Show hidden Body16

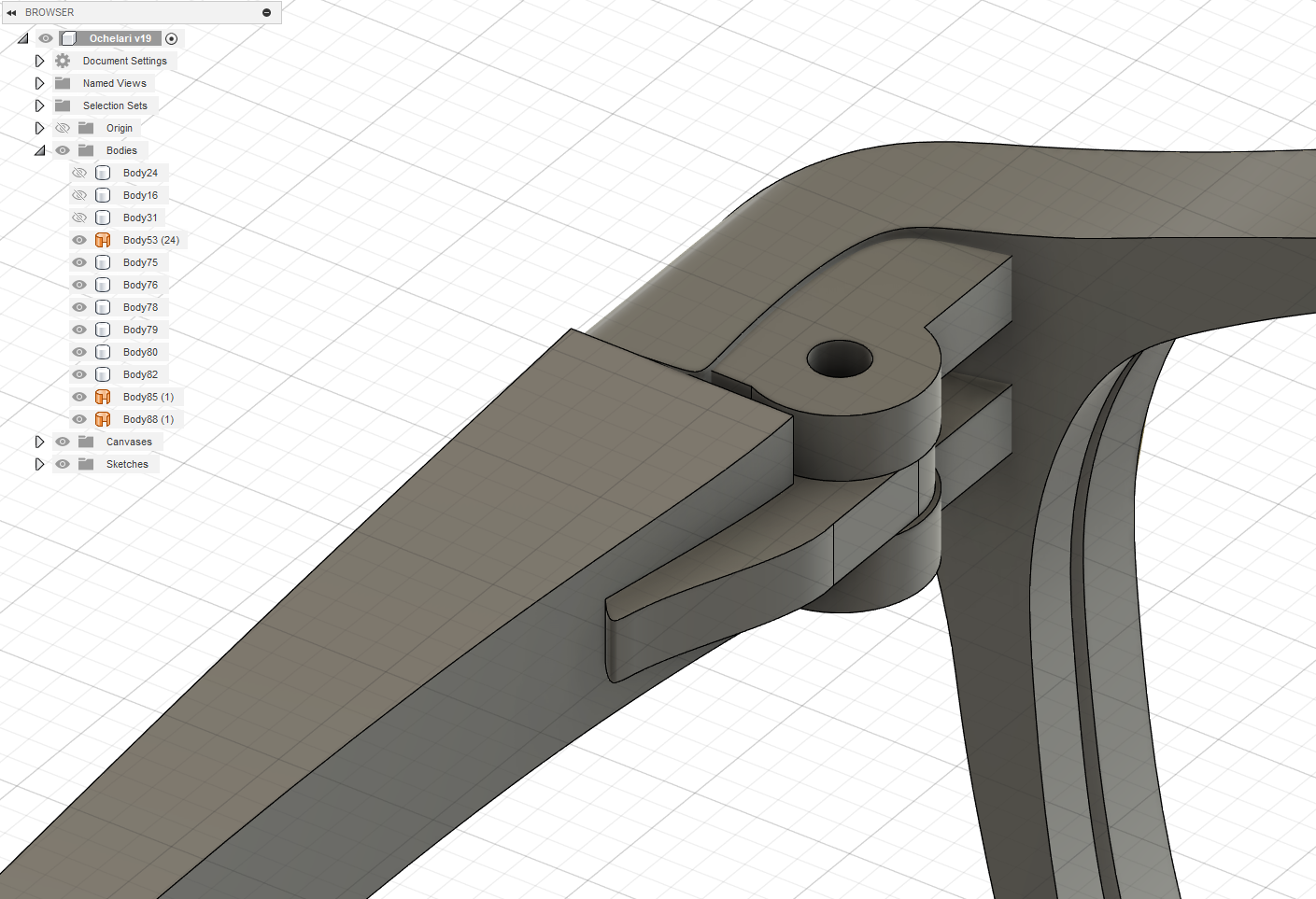pos(79,195)
